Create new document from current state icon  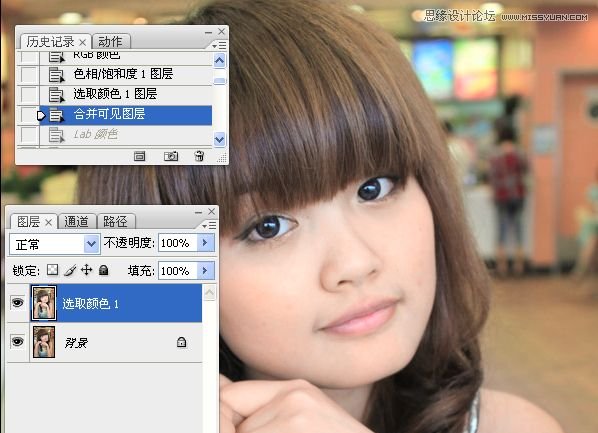[140, 156]
